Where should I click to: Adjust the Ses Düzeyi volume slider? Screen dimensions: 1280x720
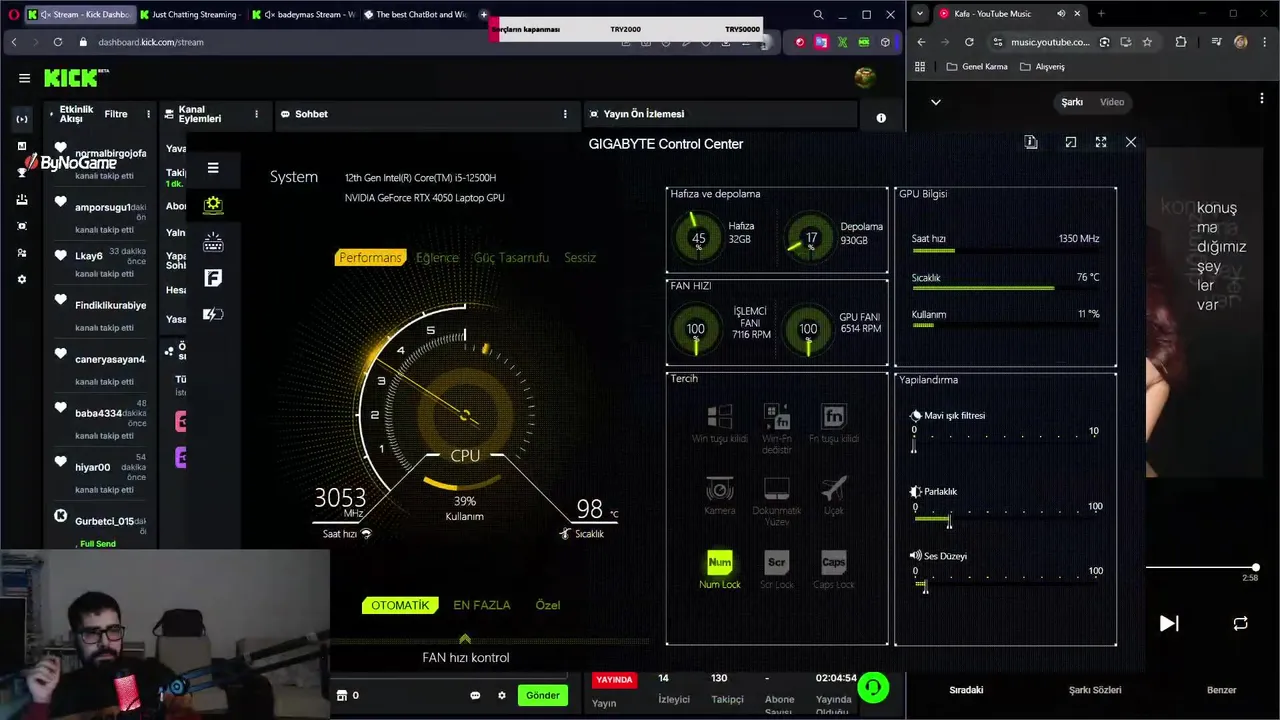[x=1004, y=582]
